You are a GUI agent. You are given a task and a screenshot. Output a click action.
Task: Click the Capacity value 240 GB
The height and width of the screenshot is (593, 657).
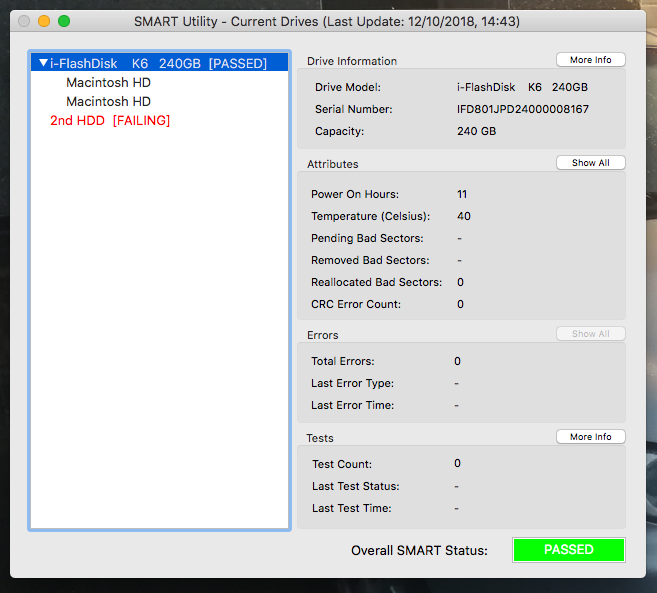476,131
